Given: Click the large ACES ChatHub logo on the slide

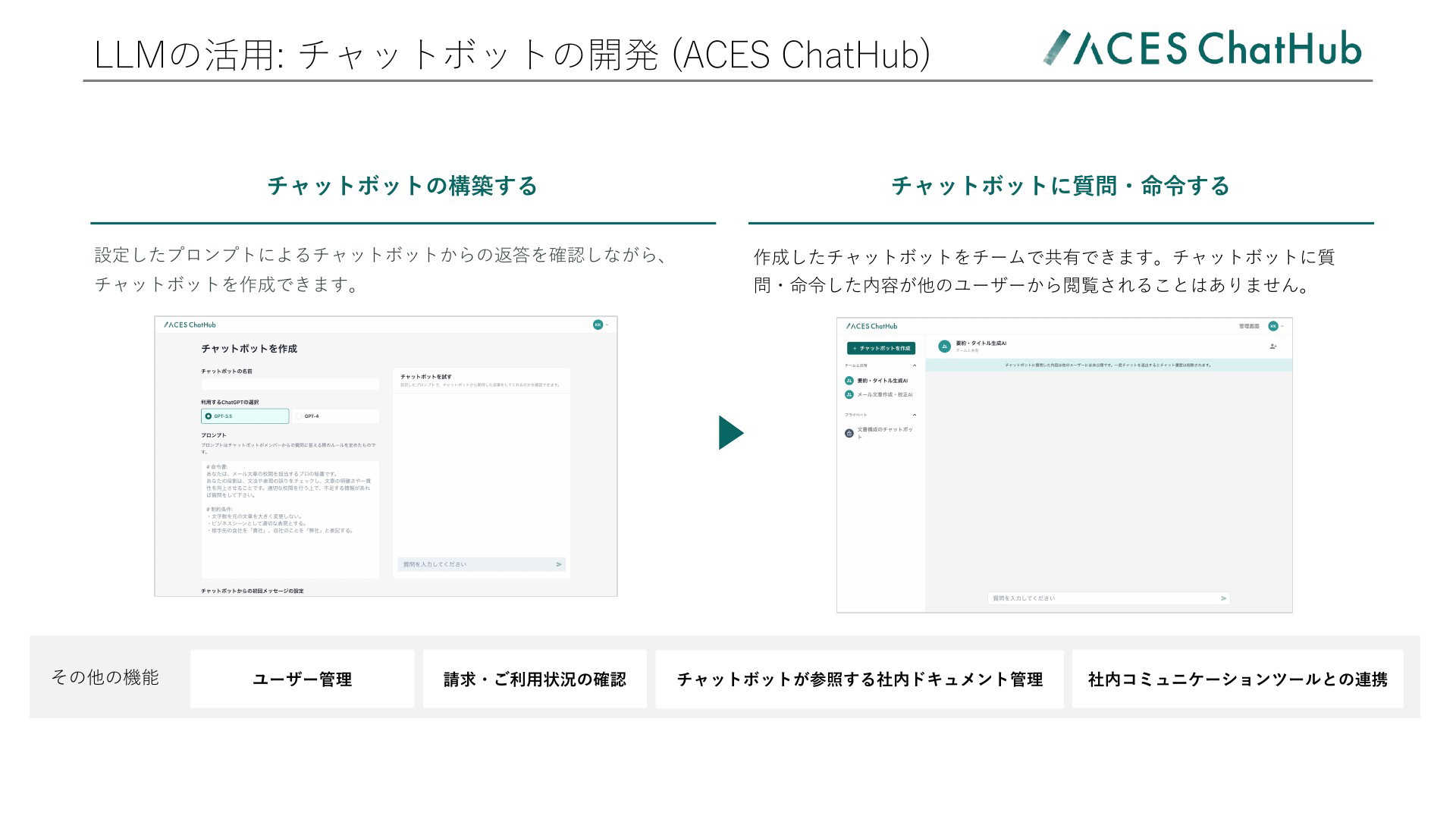Looking at the screenshot, I should click(1202, 48).
